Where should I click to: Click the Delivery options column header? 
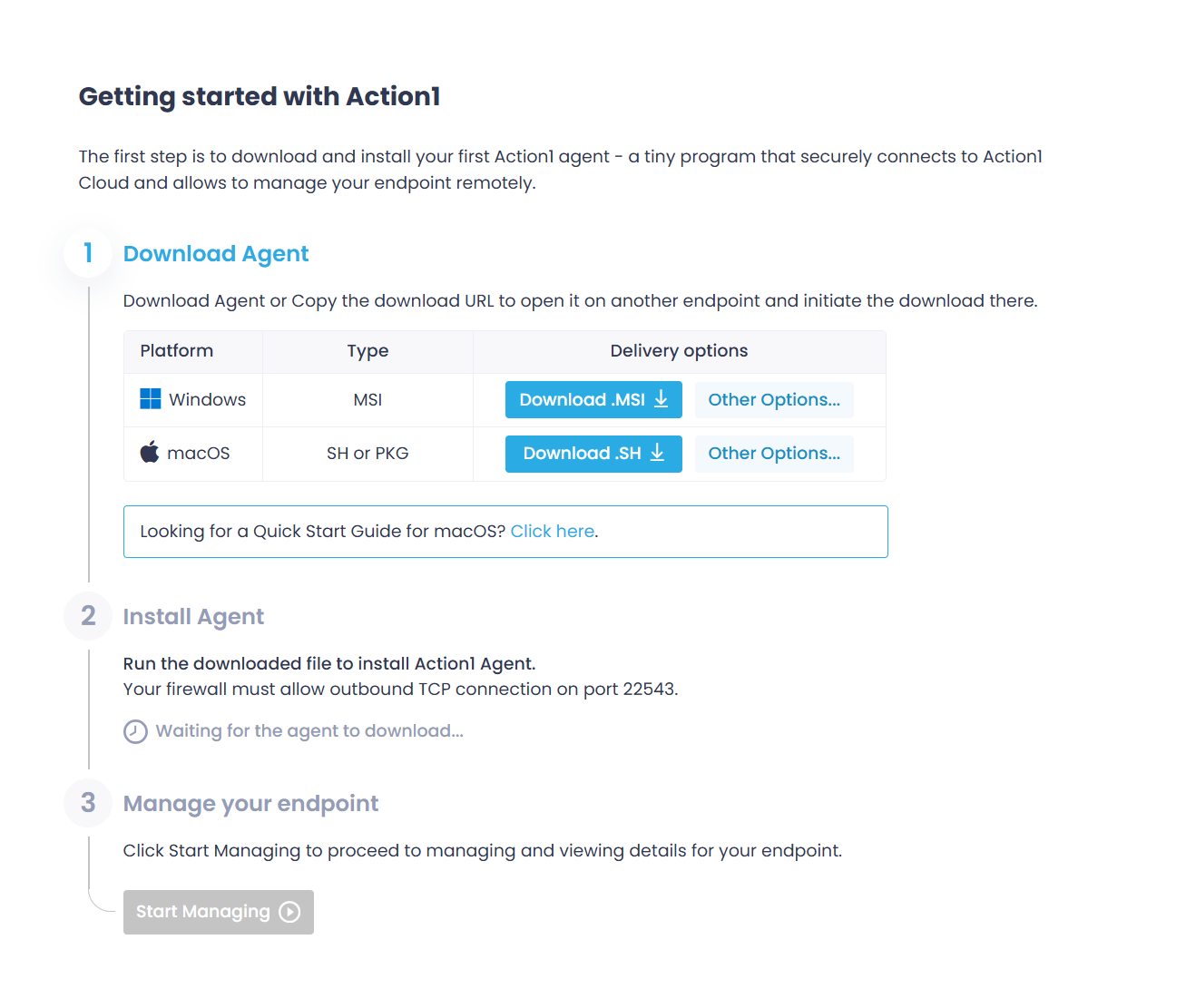pyautogui.click(x=679, y=351)
